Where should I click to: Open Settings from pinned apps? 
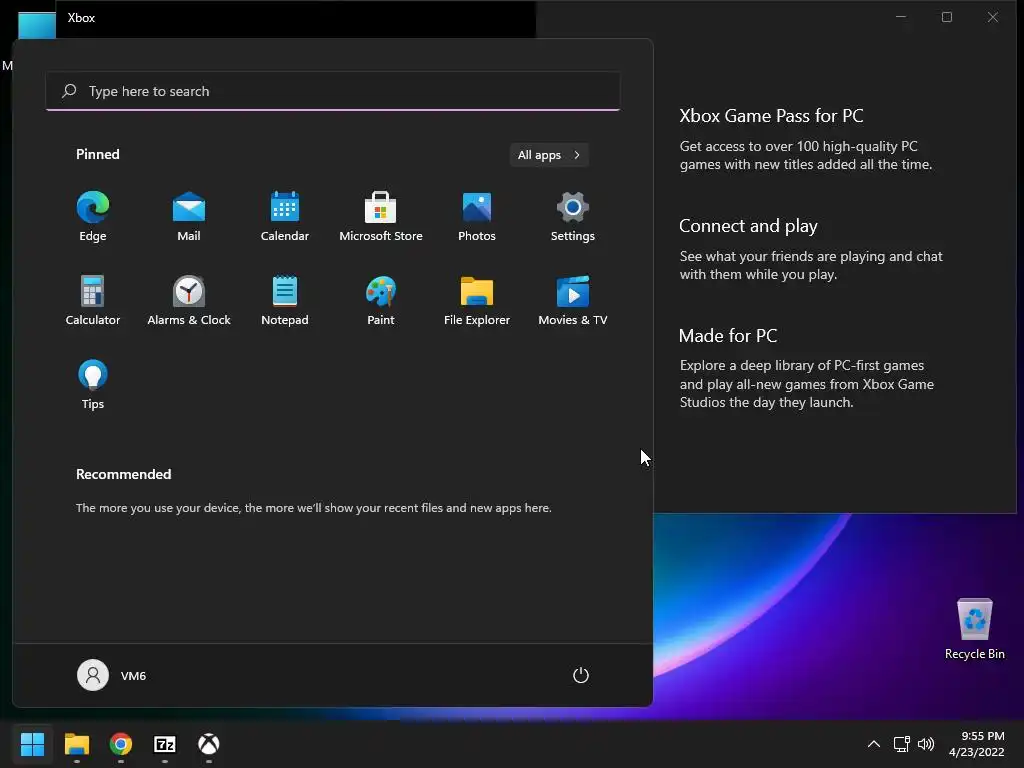coord(573,217)
